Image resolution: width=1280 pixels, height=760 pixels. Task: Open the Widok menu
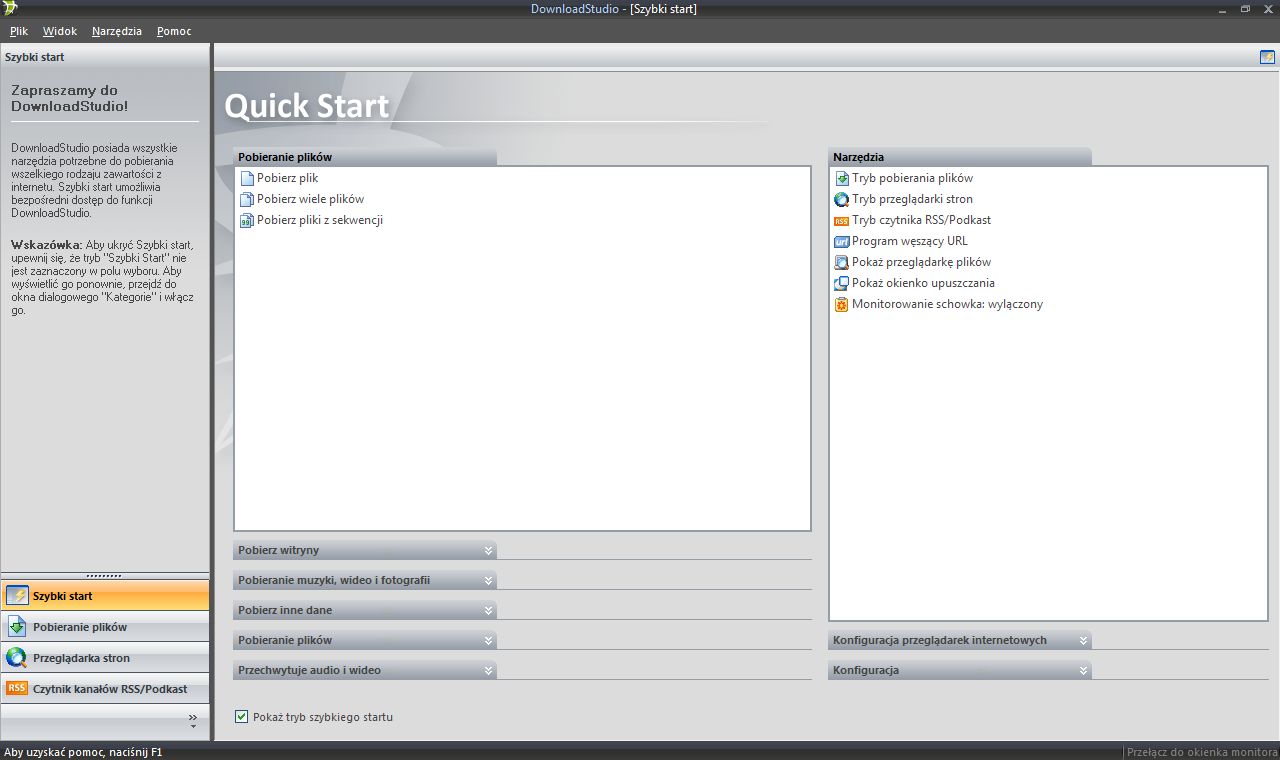point(59,31)
